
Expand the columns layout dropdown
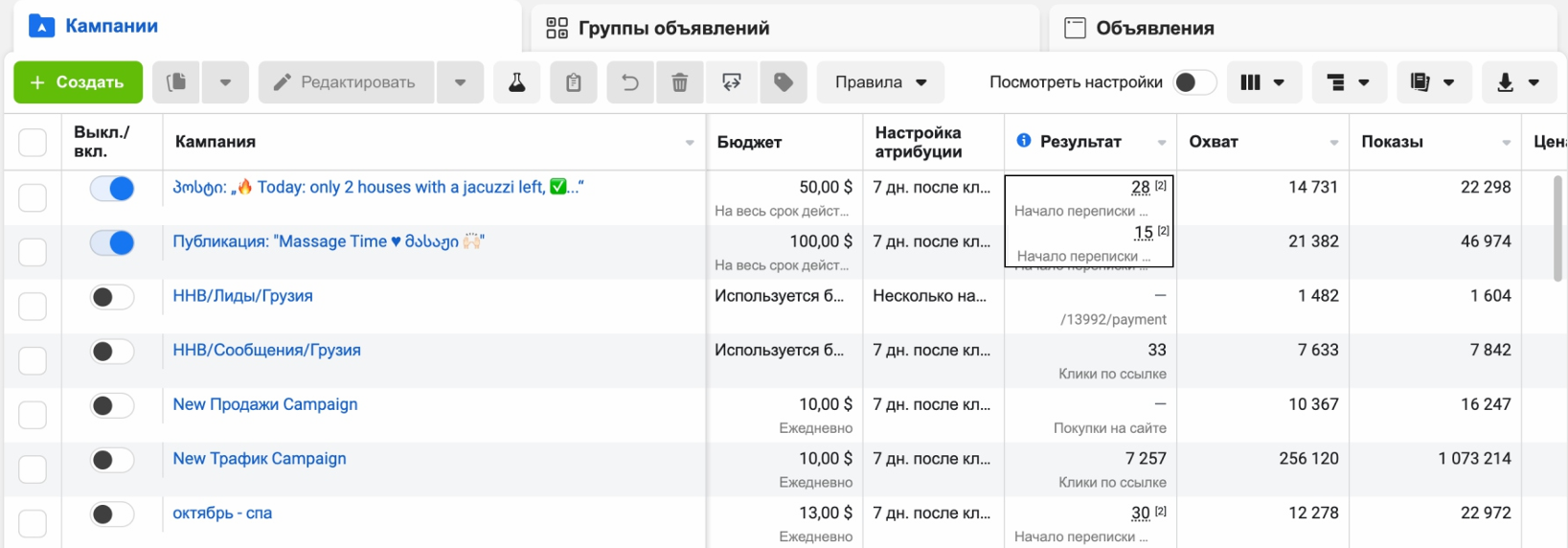tap(1262, 82)
